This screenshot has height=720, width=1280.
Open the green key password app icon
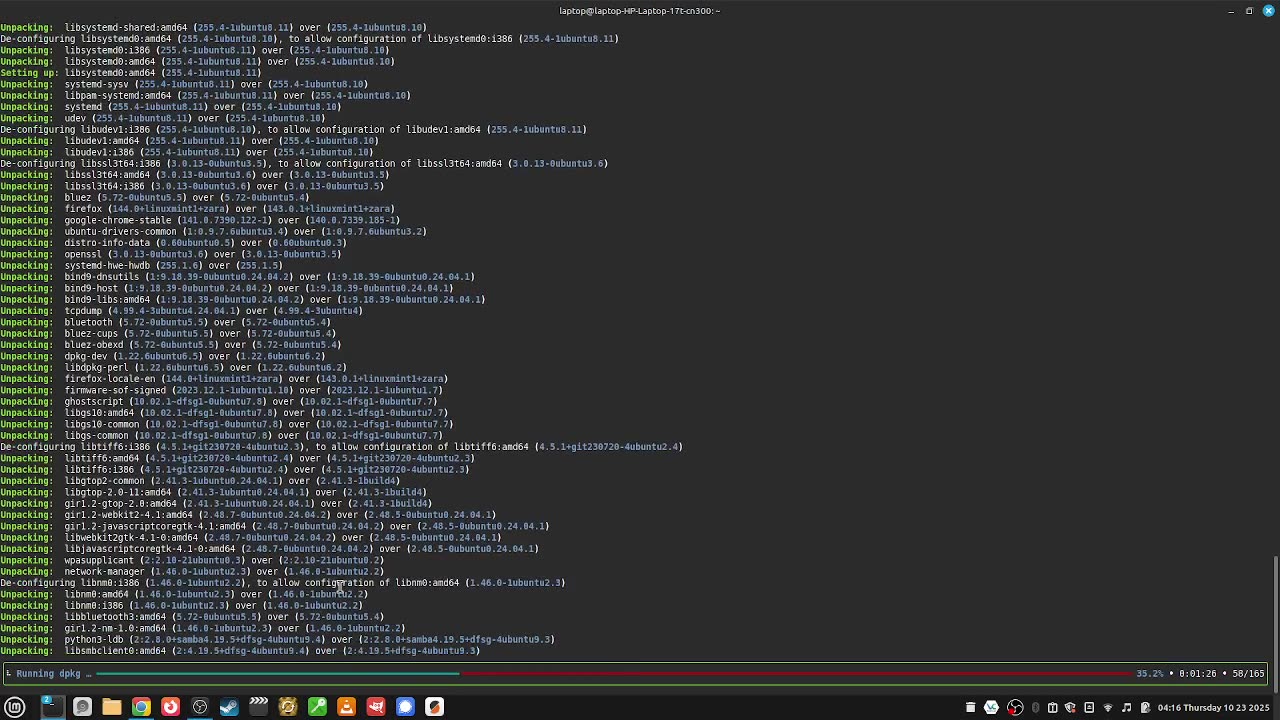click(x=317, y=707)
